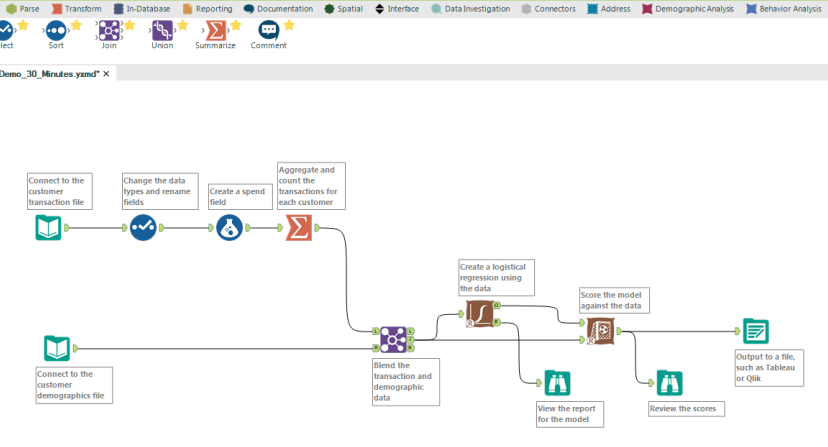This screenshot has height=447, width=828.
Task: Close the Demo_30_Minutes.yxmd workflow tab
Action: tap(106, 74)
